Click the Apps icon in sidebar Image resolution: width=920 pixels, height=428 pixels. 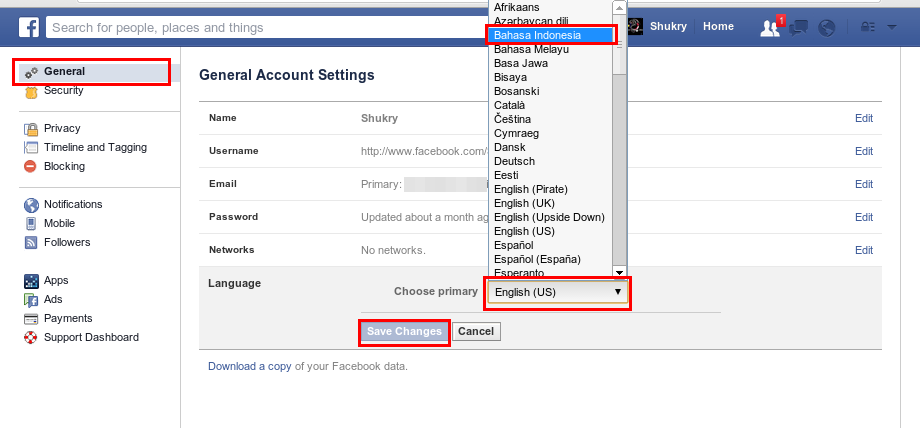[31, 281]
